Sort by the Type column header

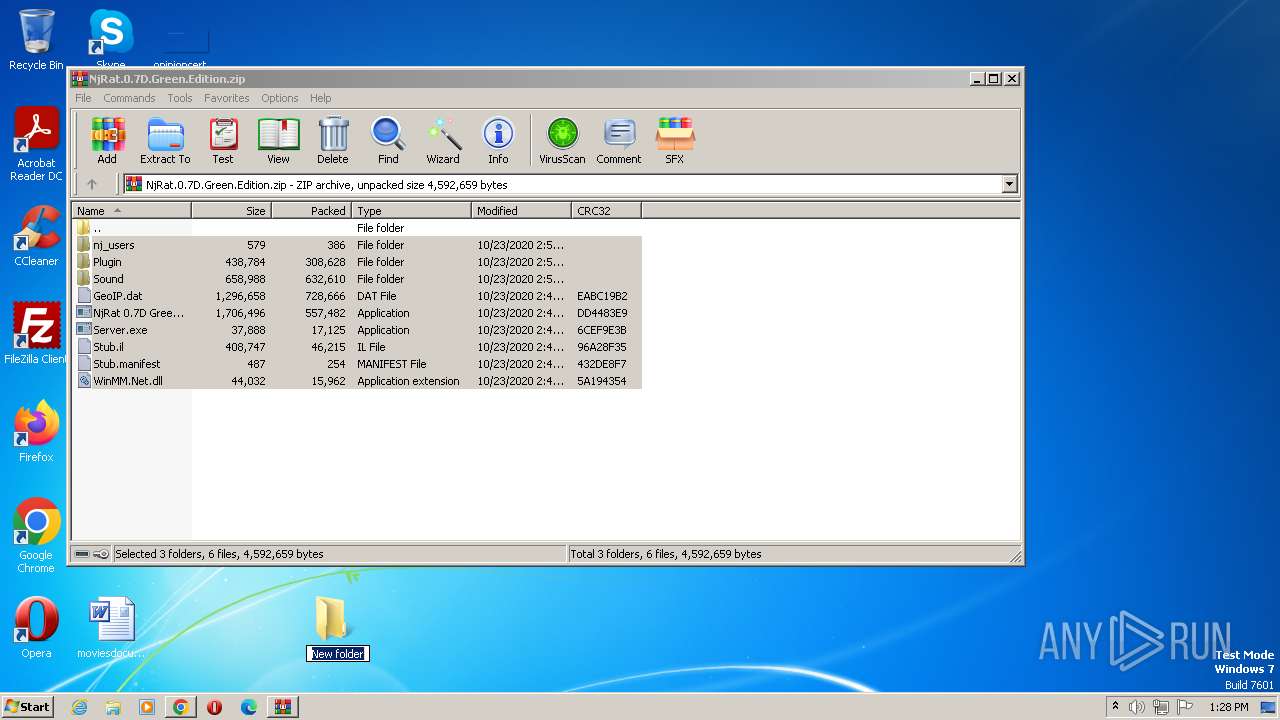[x=411, y=211]
